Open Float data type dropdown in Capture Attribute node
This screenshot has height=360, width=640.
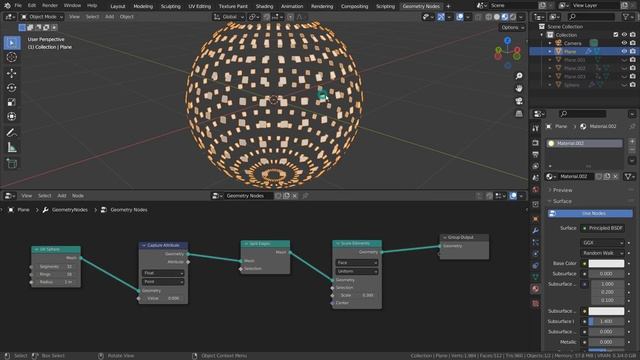pos(163,273)
